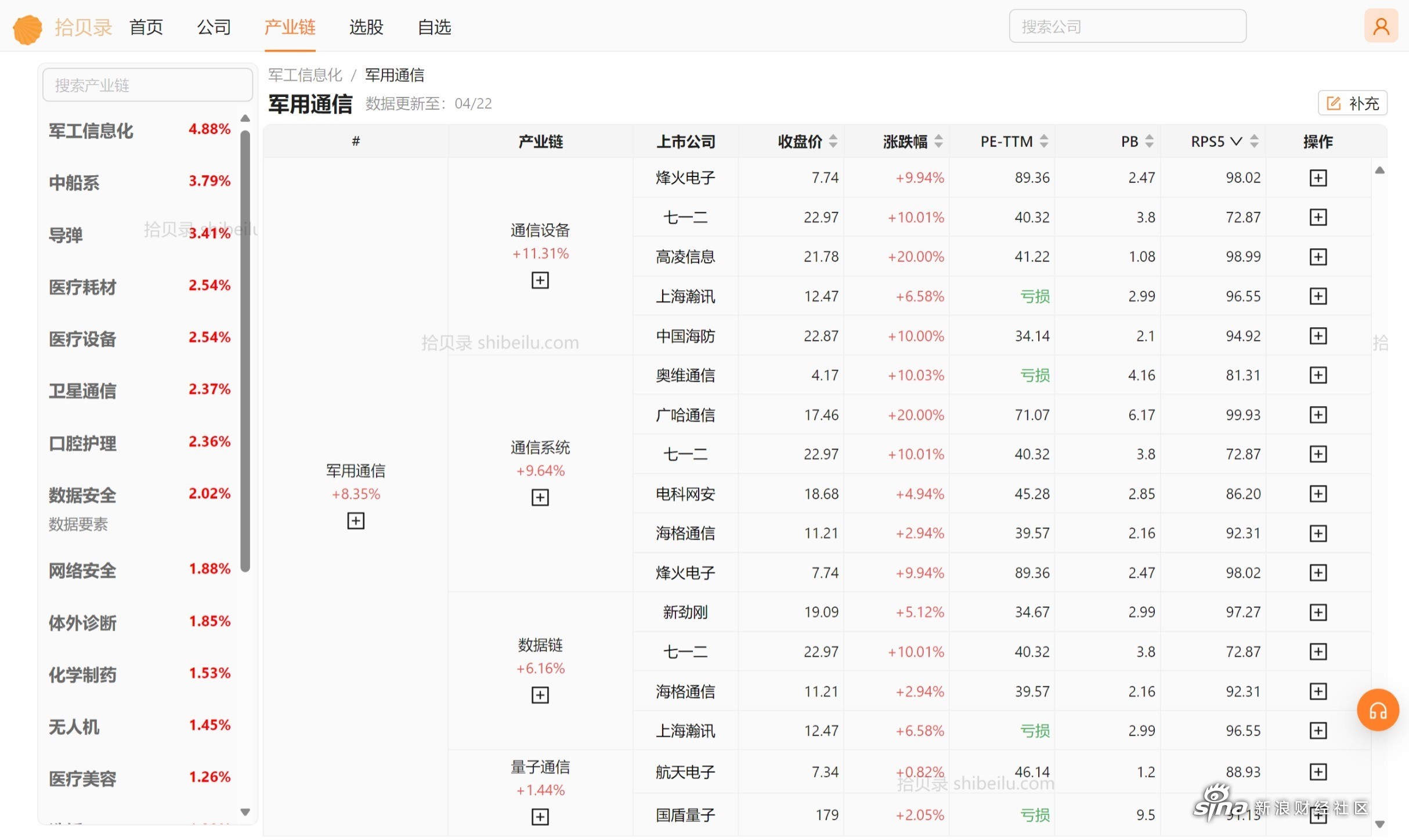Click the 通信系统 chain label
The image size is (1409, 840).
540,447
